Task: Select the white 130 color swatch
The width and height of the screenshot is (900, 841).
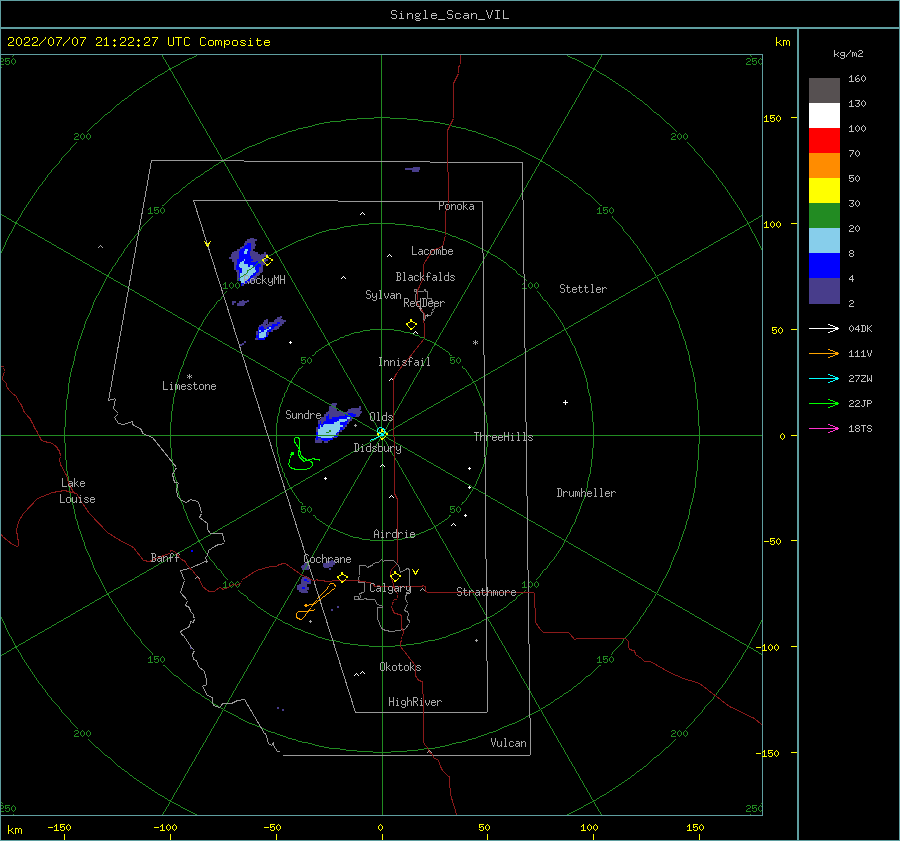Action: (x=824, y=115)
